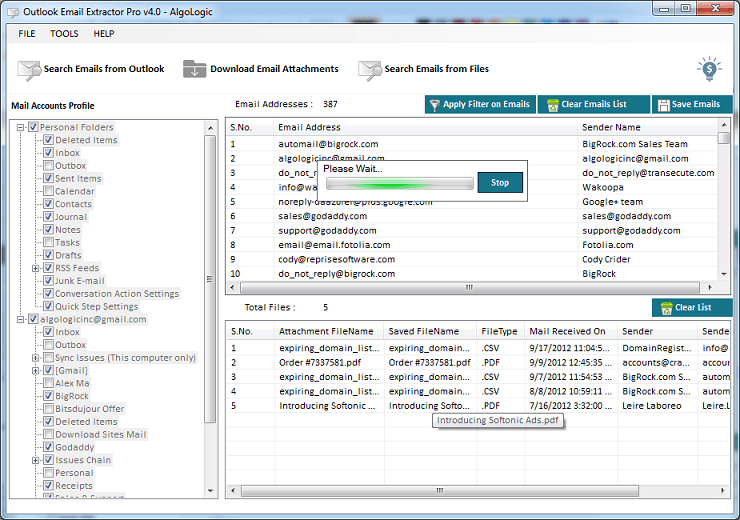Open the TOOLS menu
740x520 pixels.
click(x=64, y=34)
